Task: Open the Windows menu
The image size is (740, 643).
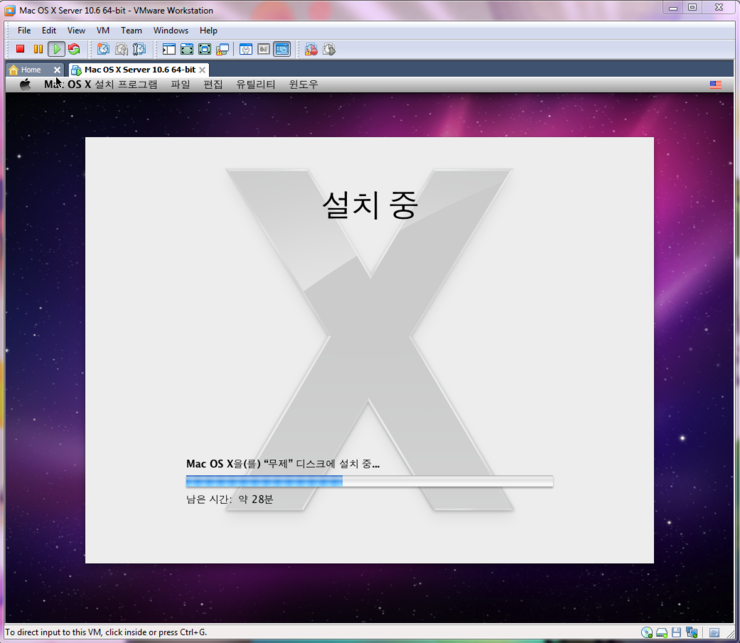Action: coord(170,30)
